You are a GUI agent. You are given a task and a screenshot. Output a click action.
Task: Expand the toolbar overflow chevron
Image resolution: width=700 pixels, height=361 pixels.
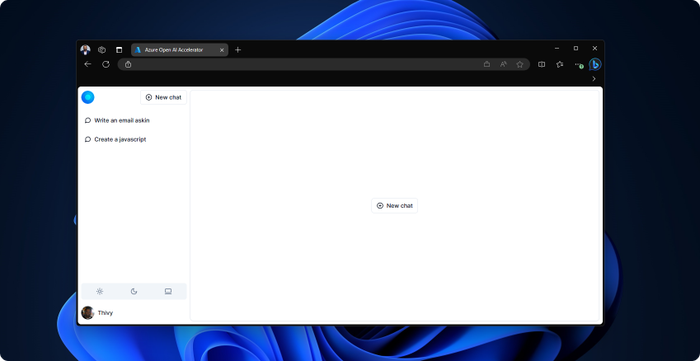594,79
